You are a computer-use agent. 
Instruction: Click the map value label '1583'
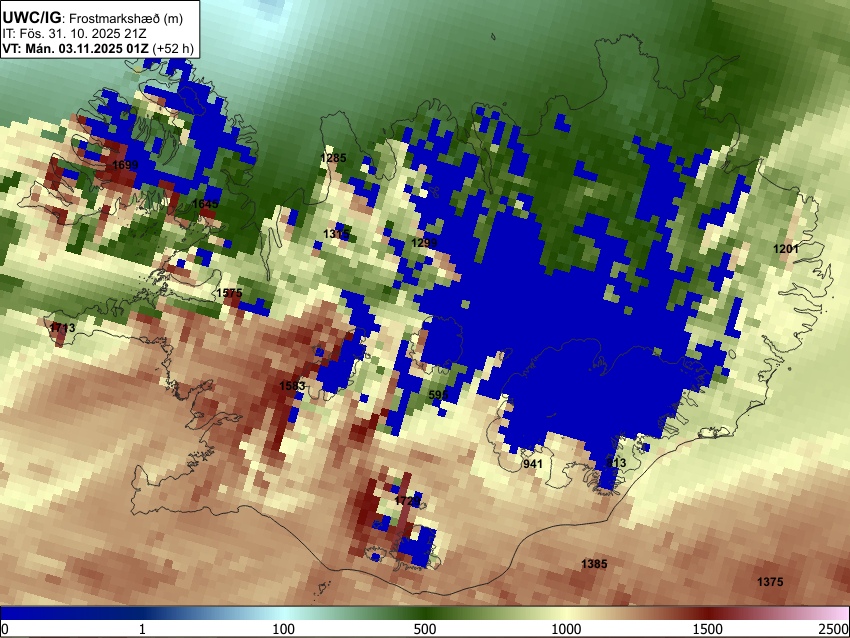point(292,386)
